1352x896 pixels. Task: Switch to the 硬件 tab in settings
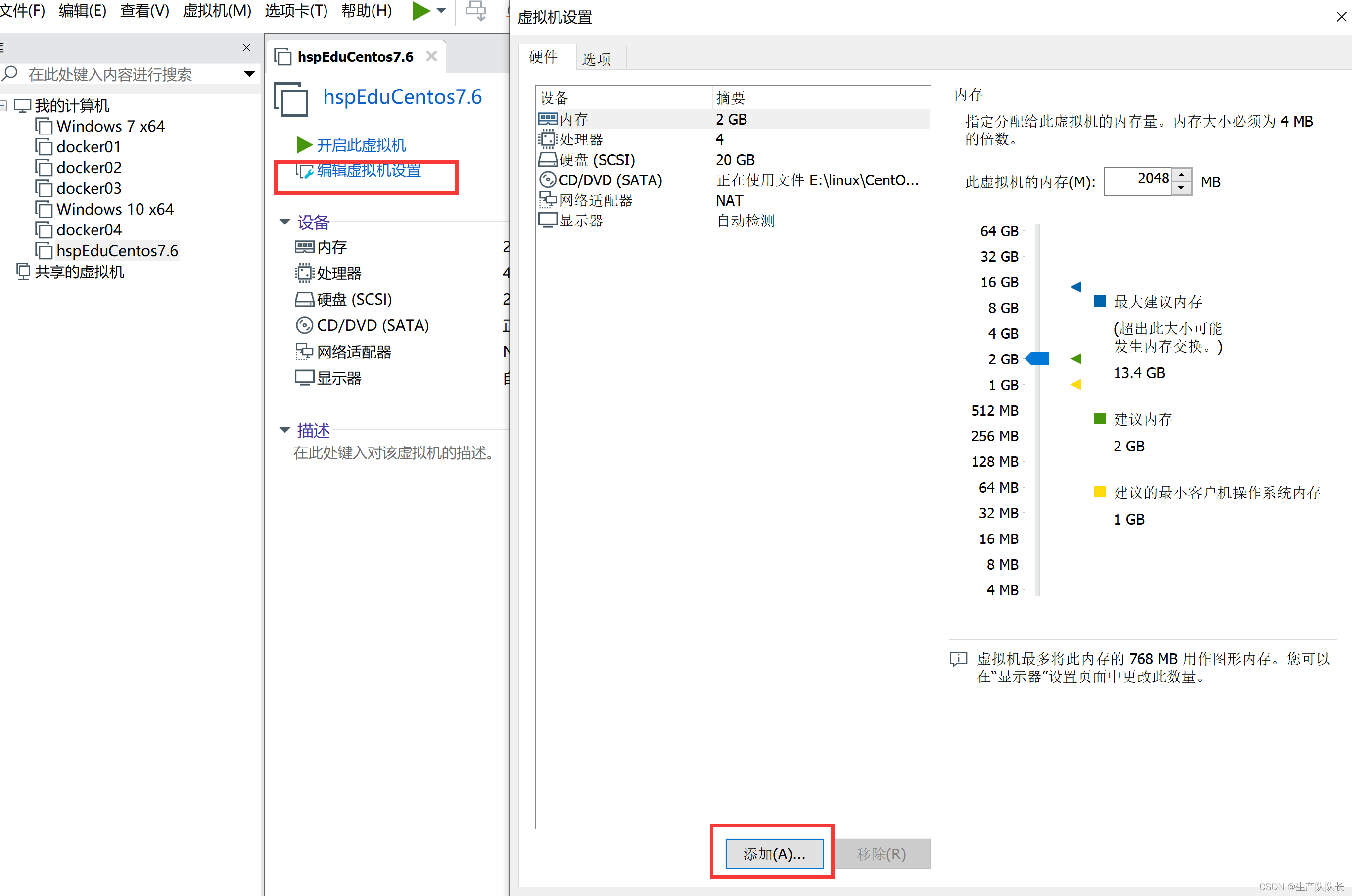543,57
